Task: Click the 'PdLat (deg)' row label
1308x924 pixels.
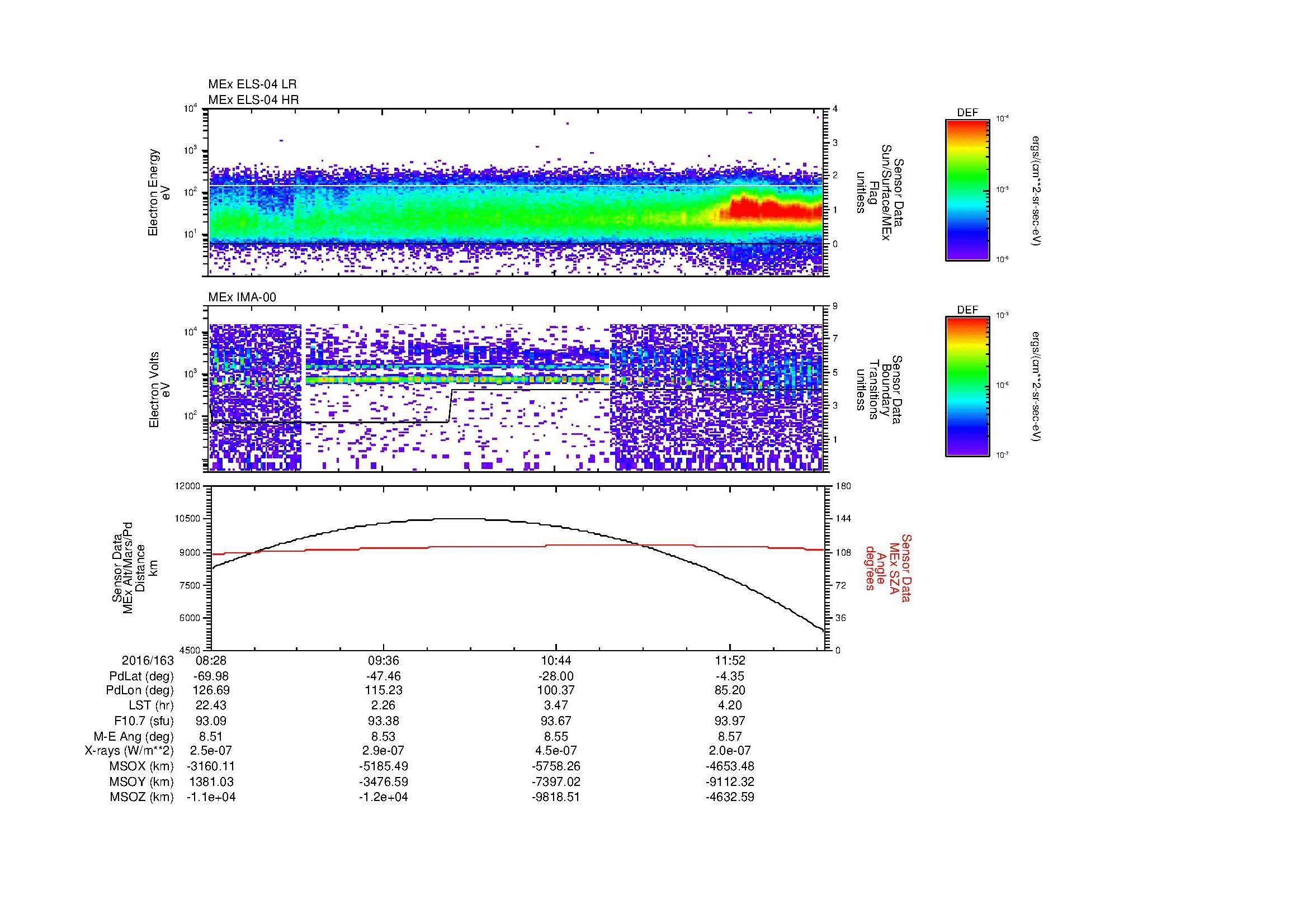Action: pos(141,676)
